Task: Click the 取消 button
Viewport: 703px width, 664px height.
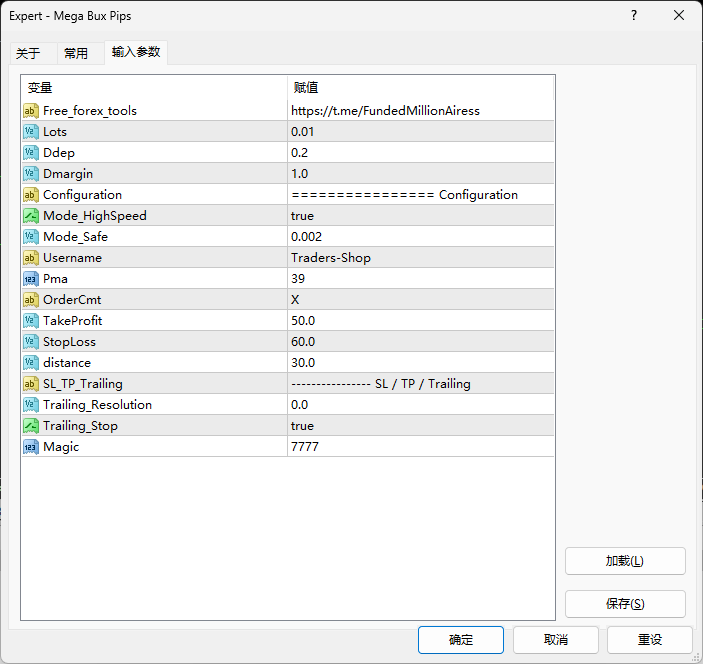Action: [556, 640]
